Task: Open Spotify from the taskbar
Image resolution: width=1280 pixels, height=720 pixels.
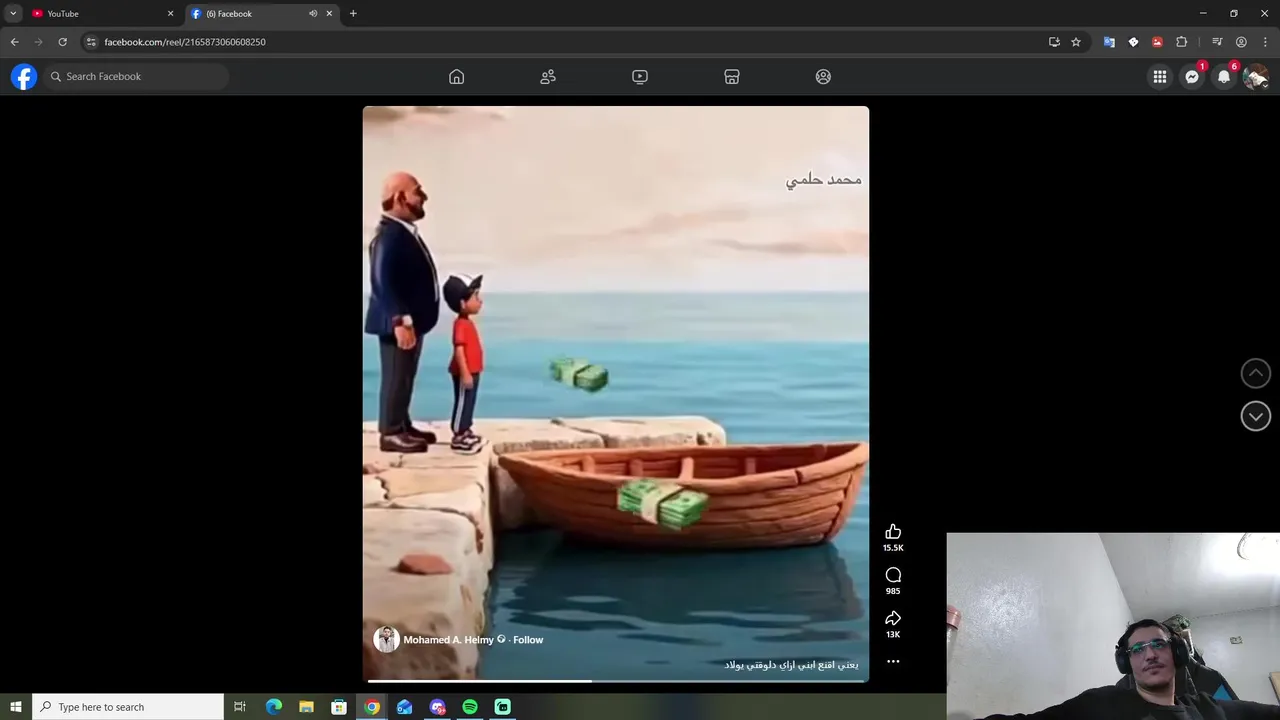Action: [x=470, y=707]
